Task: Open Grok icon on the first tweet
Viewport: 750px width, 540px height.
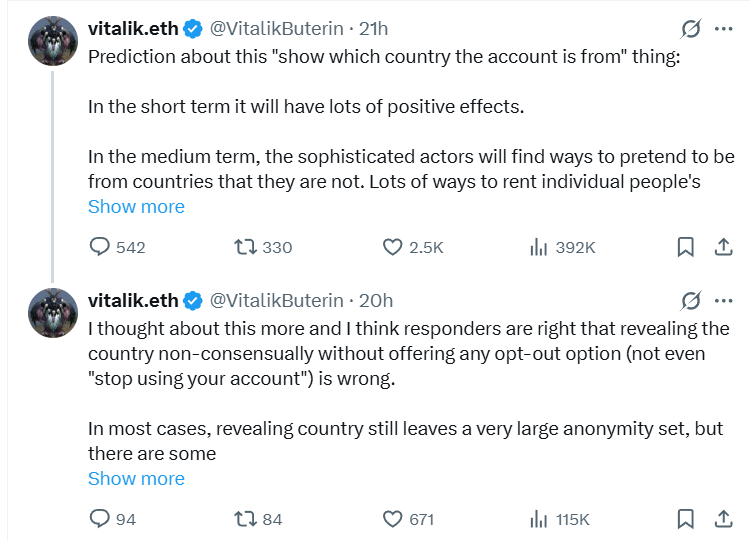Action: pyautogui.click(x=690, y=29)
